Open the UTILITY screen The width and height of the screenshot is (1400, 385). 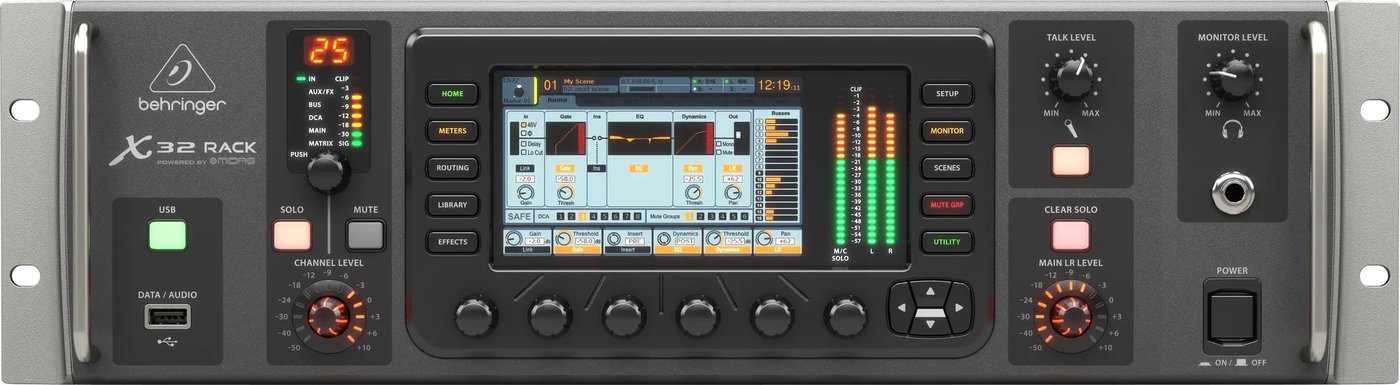947,242
